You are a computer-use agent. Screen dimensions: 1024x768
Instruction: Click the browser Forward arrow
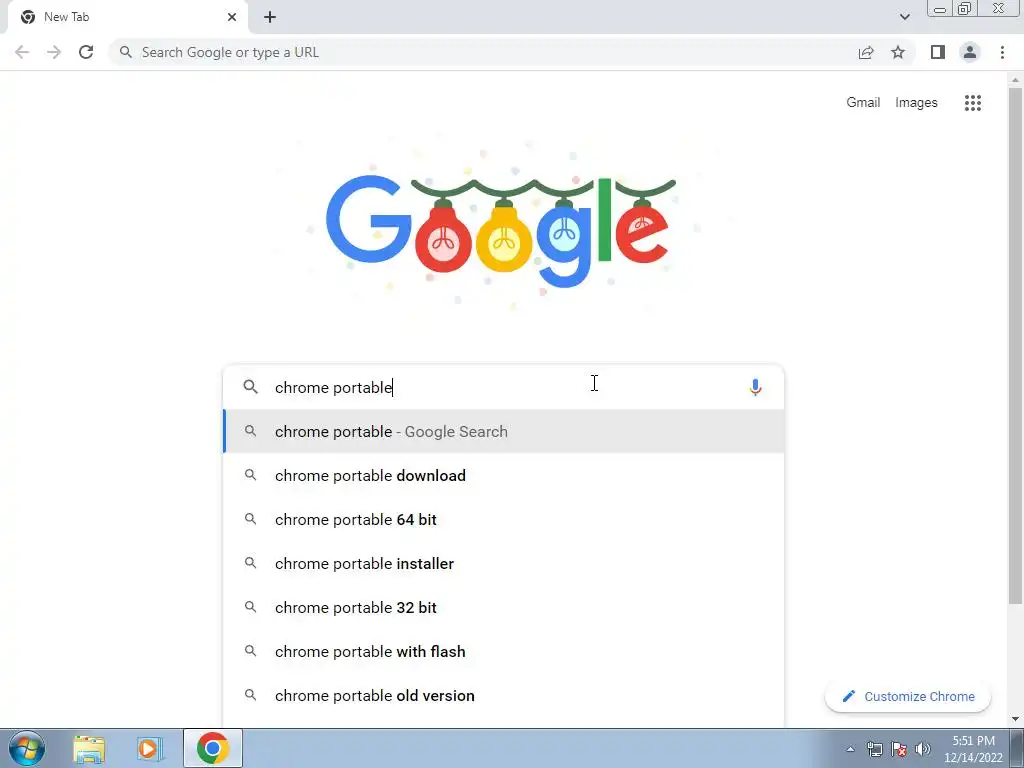[x=54, y=52]
